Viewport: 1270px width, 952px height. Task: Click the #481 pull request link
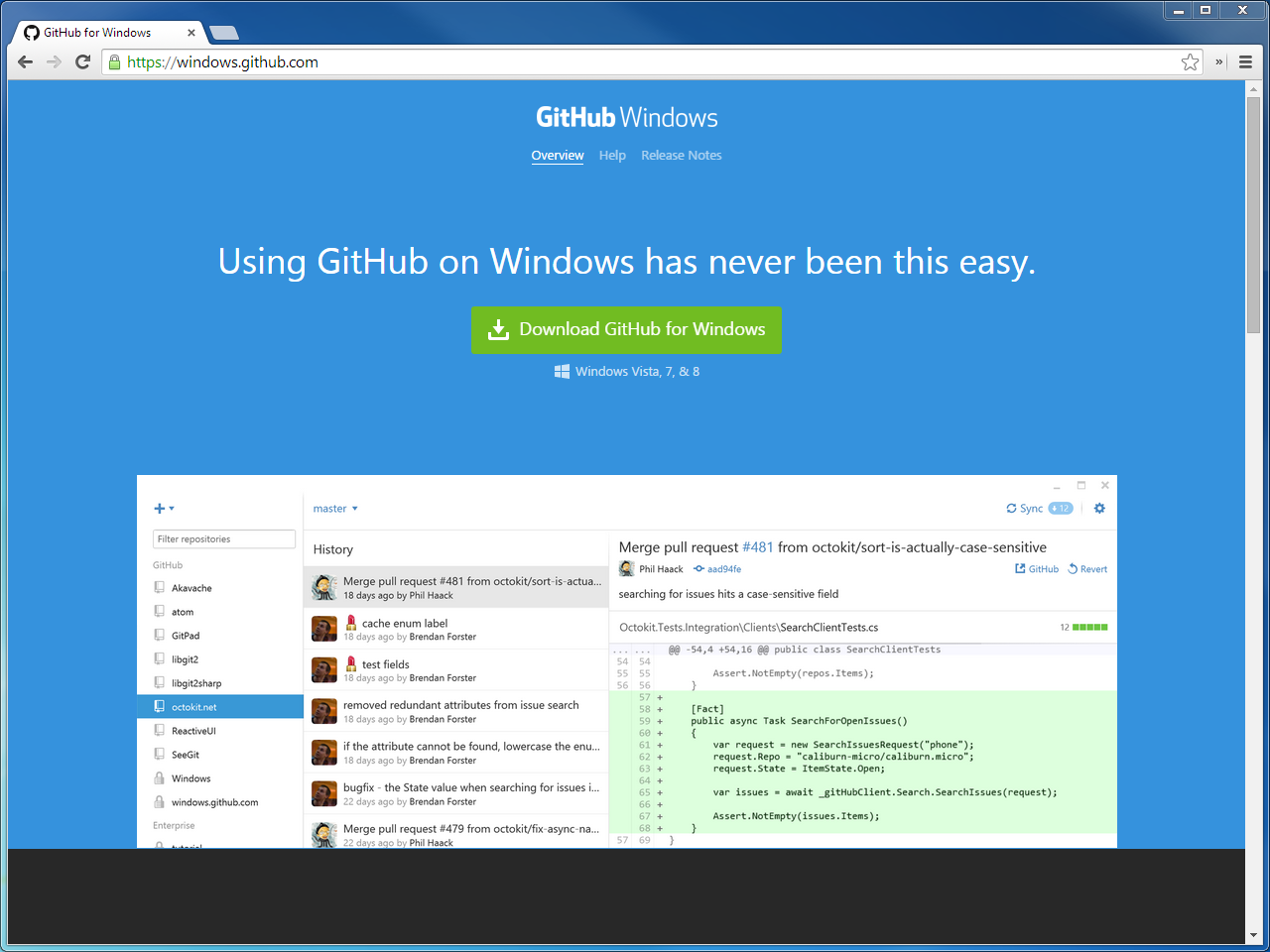click(758, 547)
